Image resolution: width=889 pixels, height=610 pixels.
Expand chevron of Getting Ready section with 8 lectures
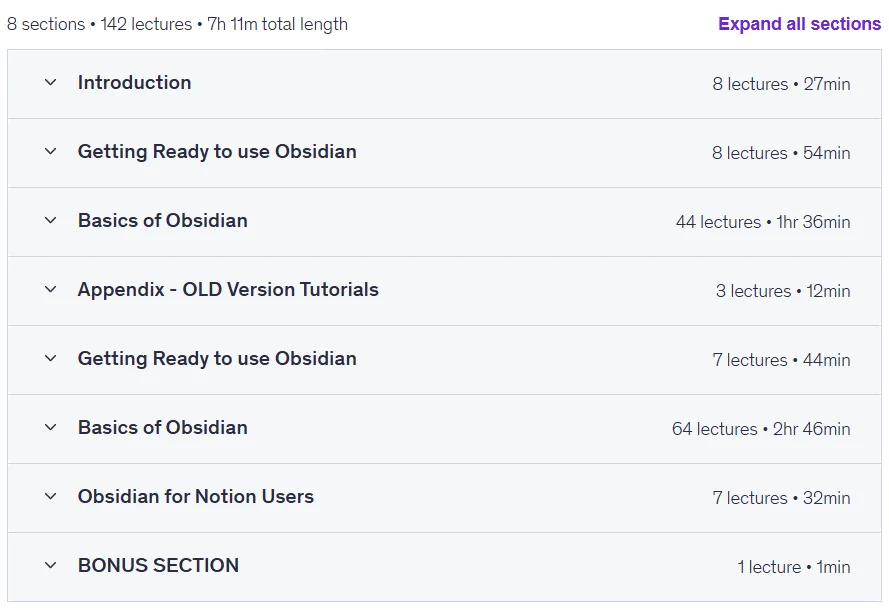click(x=50, y=151)
